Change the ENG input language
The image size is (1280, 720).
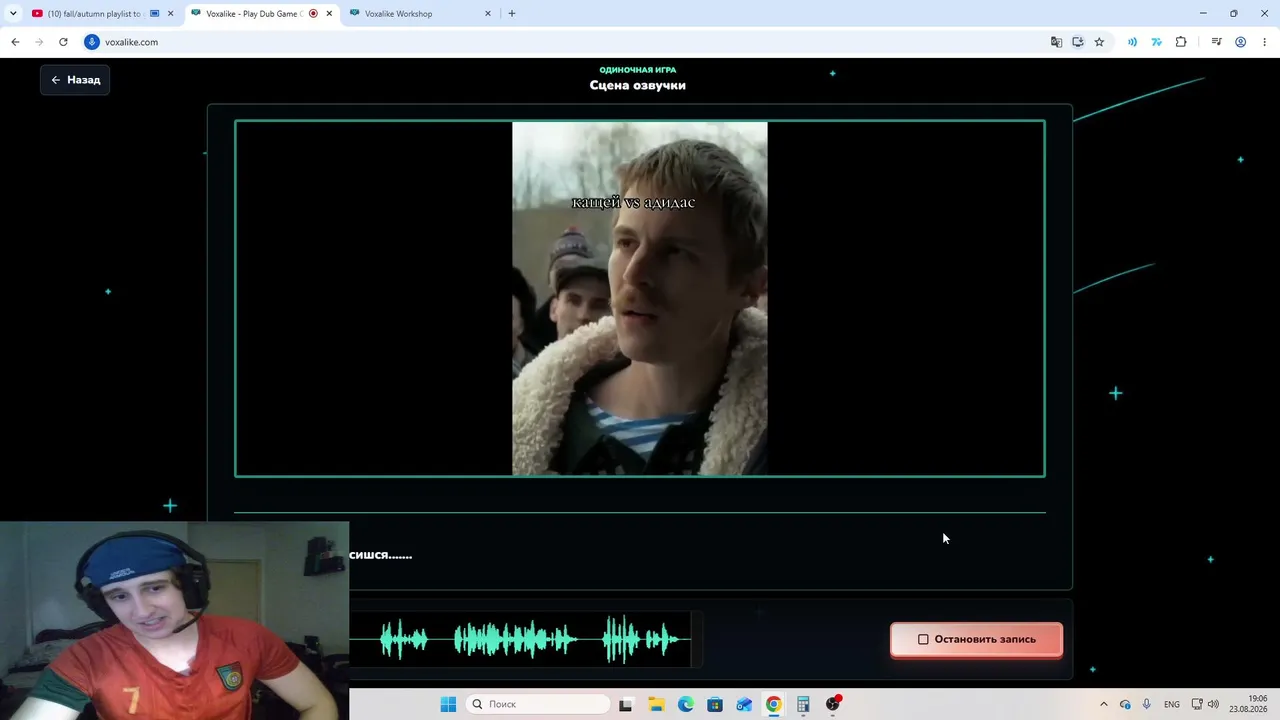(1172, 704)
